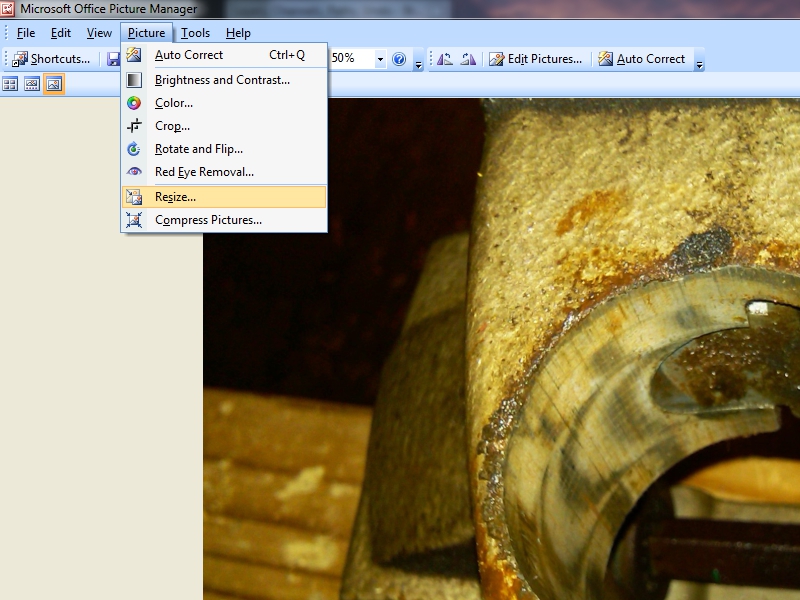The image size is (800, 600).
Task: Open the Edit menu
Action: pos(61,33)
